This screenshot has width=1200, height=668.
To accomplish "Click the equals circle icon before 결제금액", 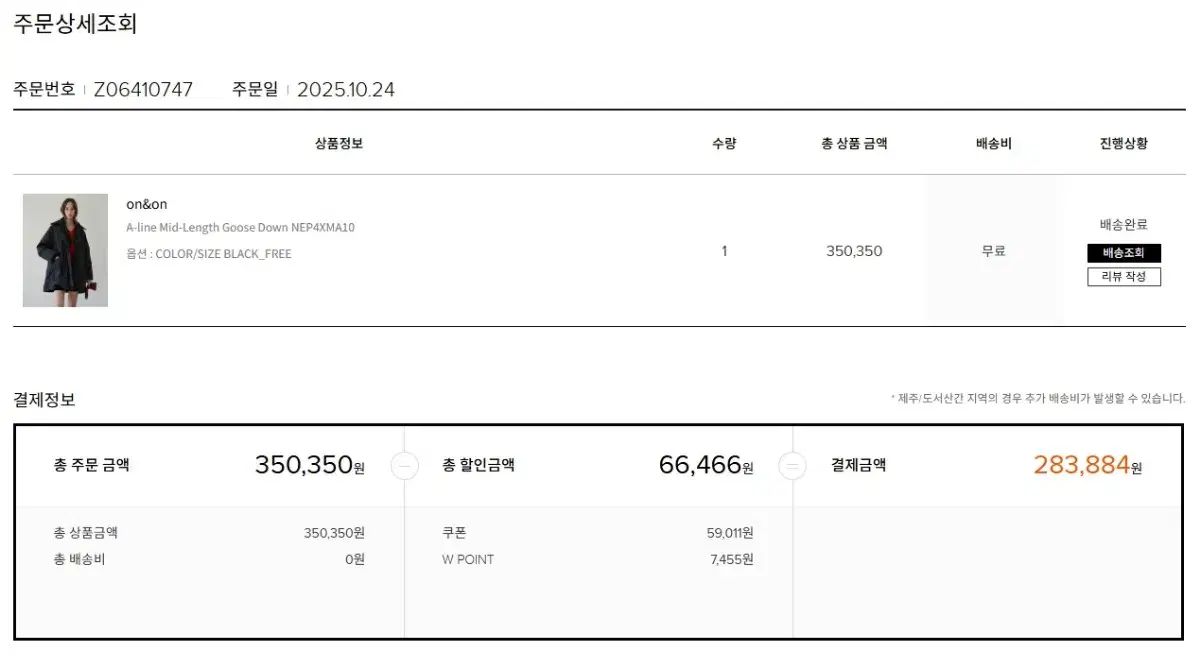I will (x=792, y=466).
